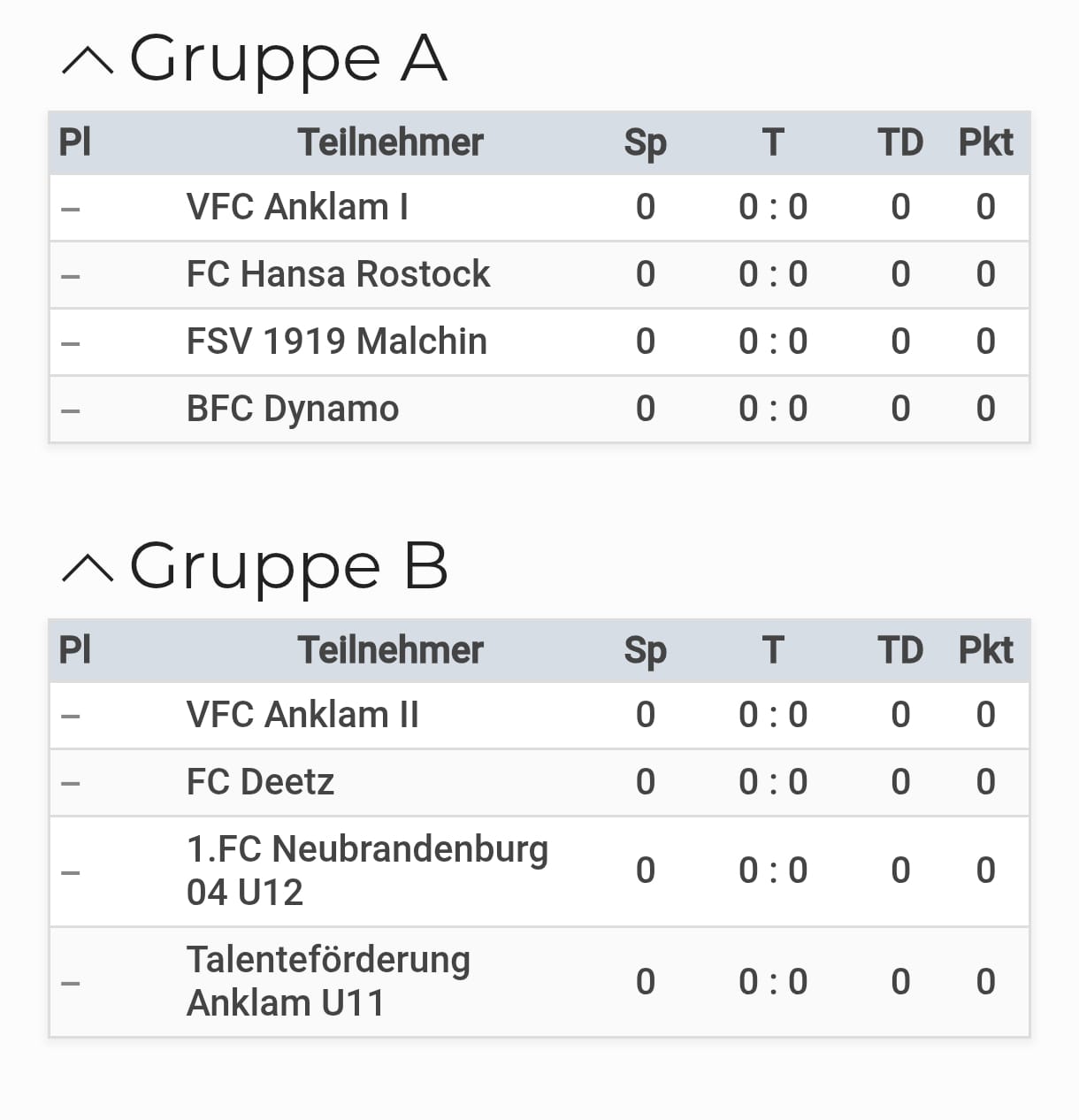Screen dimensions: 1079x1120
Task: Click FC Deetz points value
Action: click(985, 782)
